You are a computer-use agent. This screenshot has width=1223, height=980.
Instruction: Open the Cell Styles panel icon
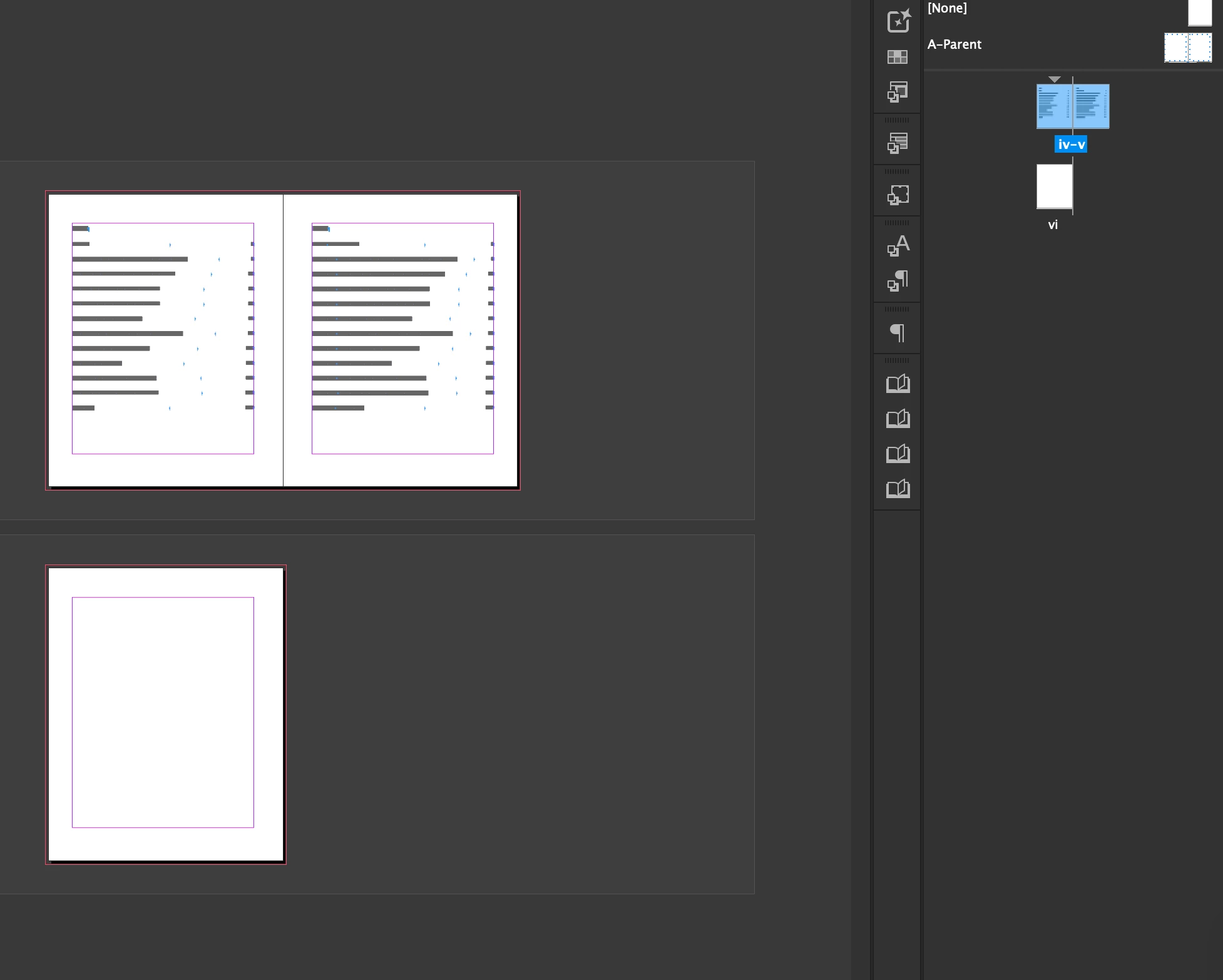(x=898, y=92)
